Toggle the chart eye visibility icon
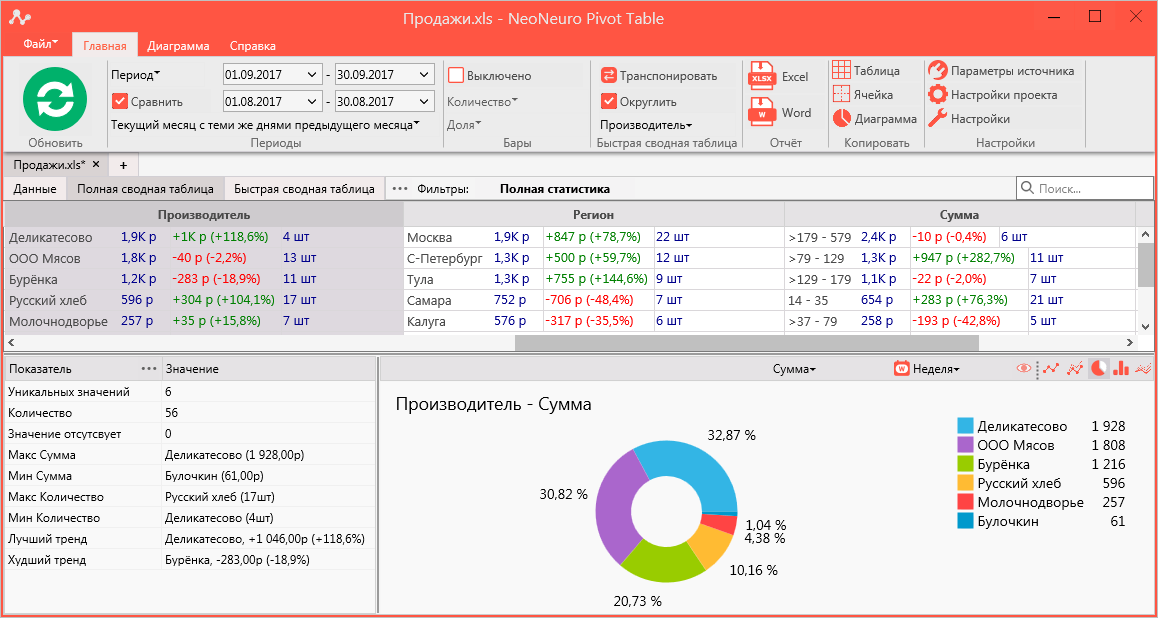This screenshot has width=1158, height=618. coord(1024,368)
